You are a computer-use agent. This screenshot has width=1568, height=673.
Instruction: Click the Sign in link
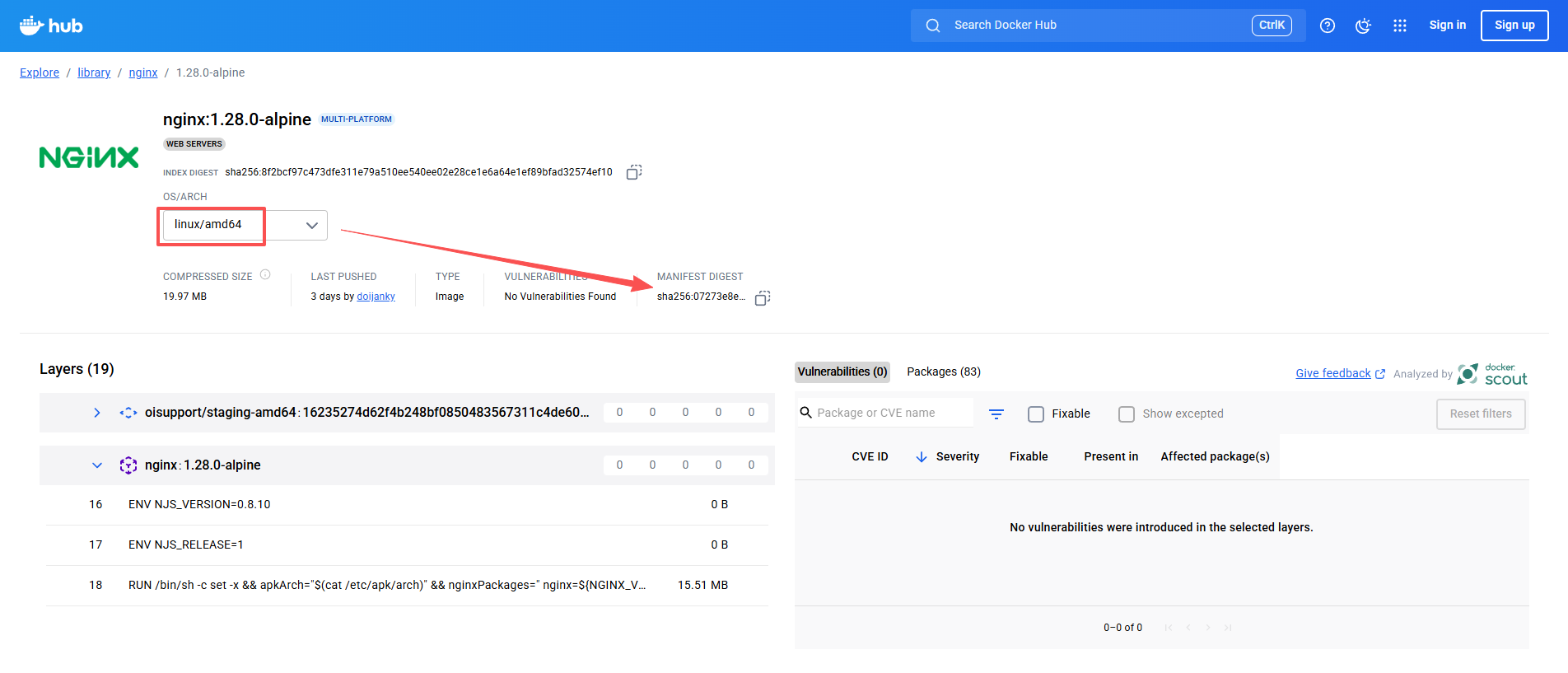[1448, 26]
